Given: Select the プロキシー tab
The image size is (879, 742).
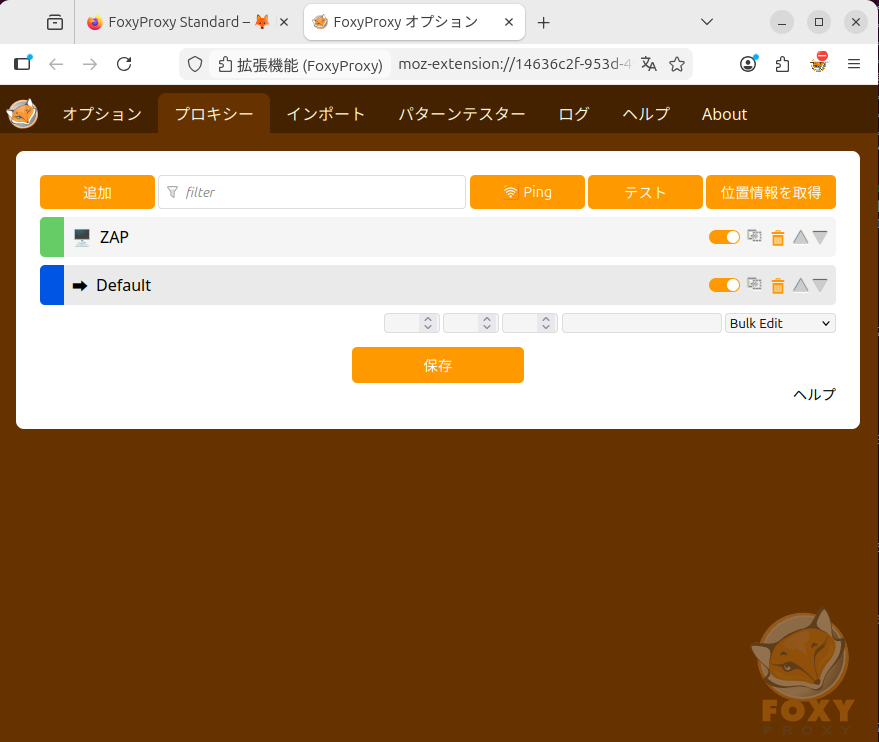Looking at the screenshot, I should pos(214,114).
